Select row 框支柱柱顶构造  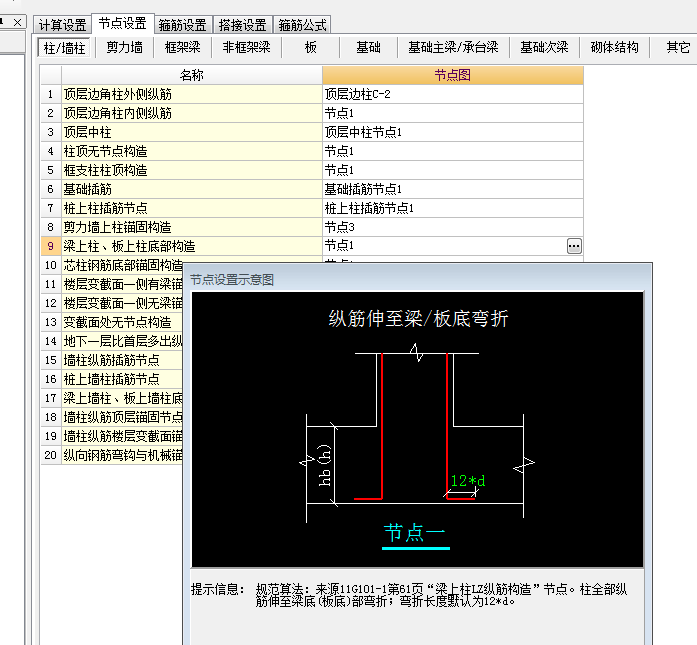tap(192, 170)
